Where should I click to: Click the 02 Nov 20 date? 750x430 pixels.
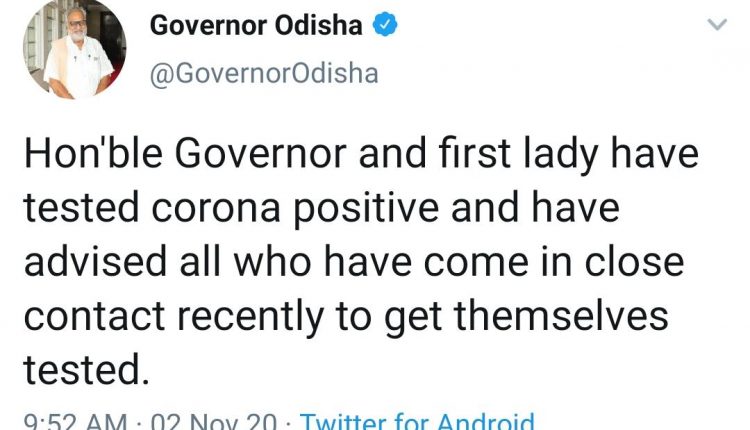[x=213, y=422]
